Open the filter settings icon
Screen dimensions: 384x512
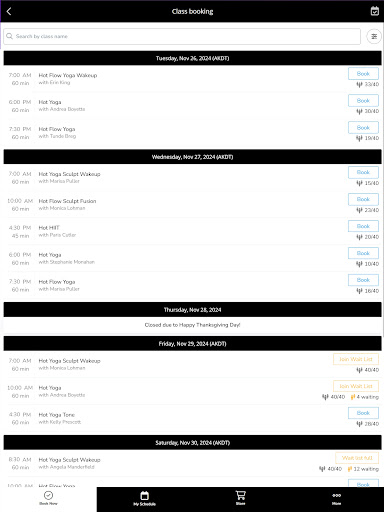click(374, 36)
